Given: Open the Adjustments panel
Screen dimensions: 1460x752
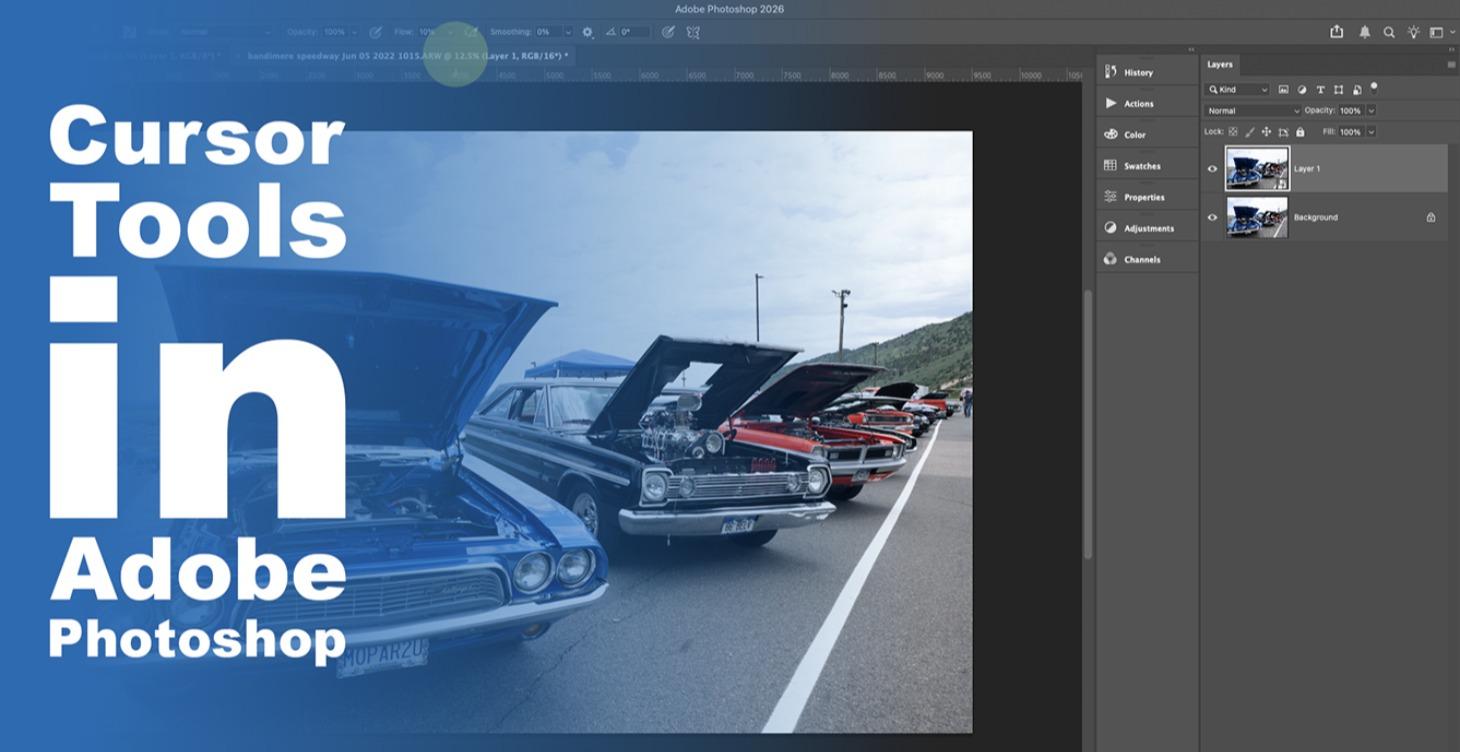Looking at the screenshot, I should pyautogui.click(x=1147, y=228).
